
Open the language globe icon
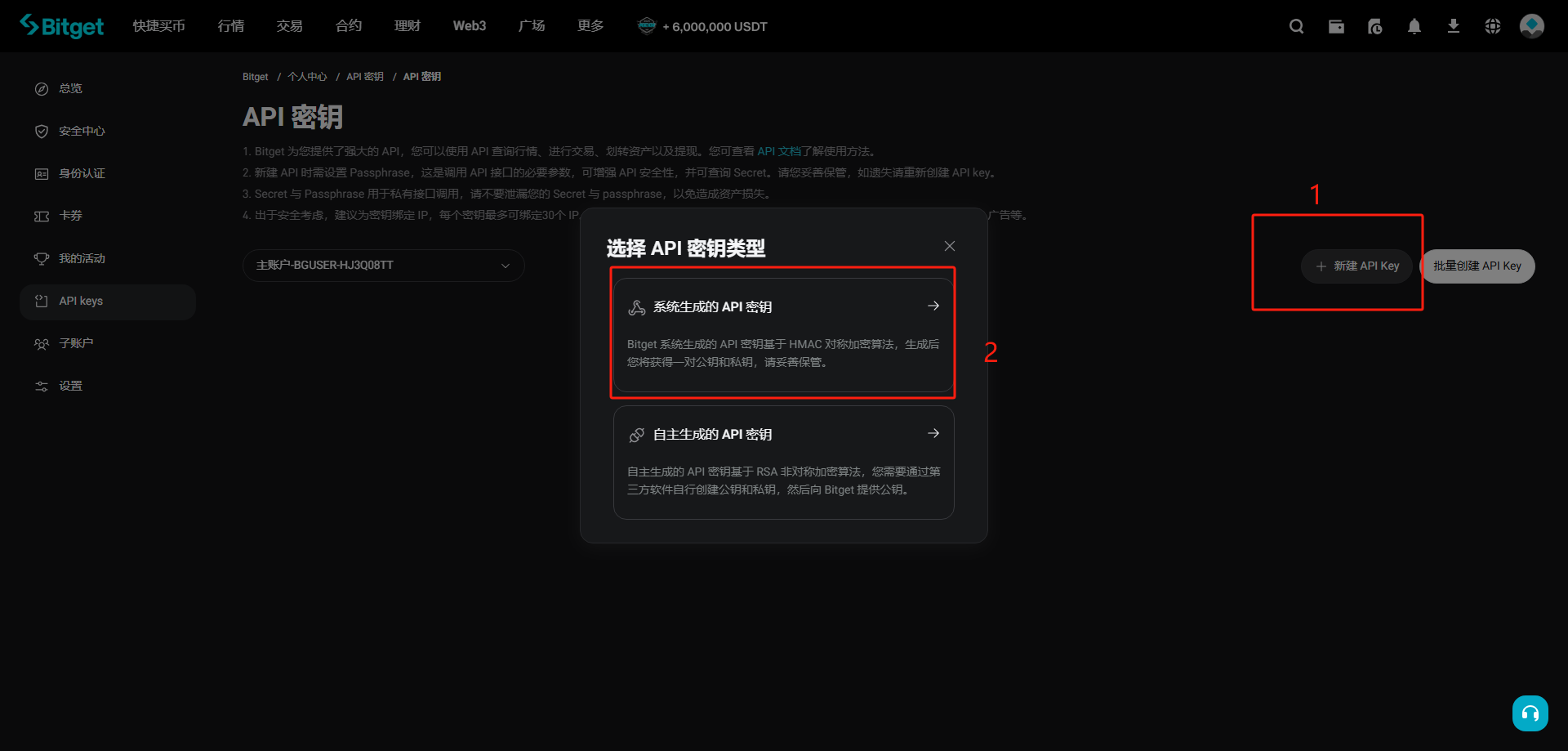coord(1493,26)
